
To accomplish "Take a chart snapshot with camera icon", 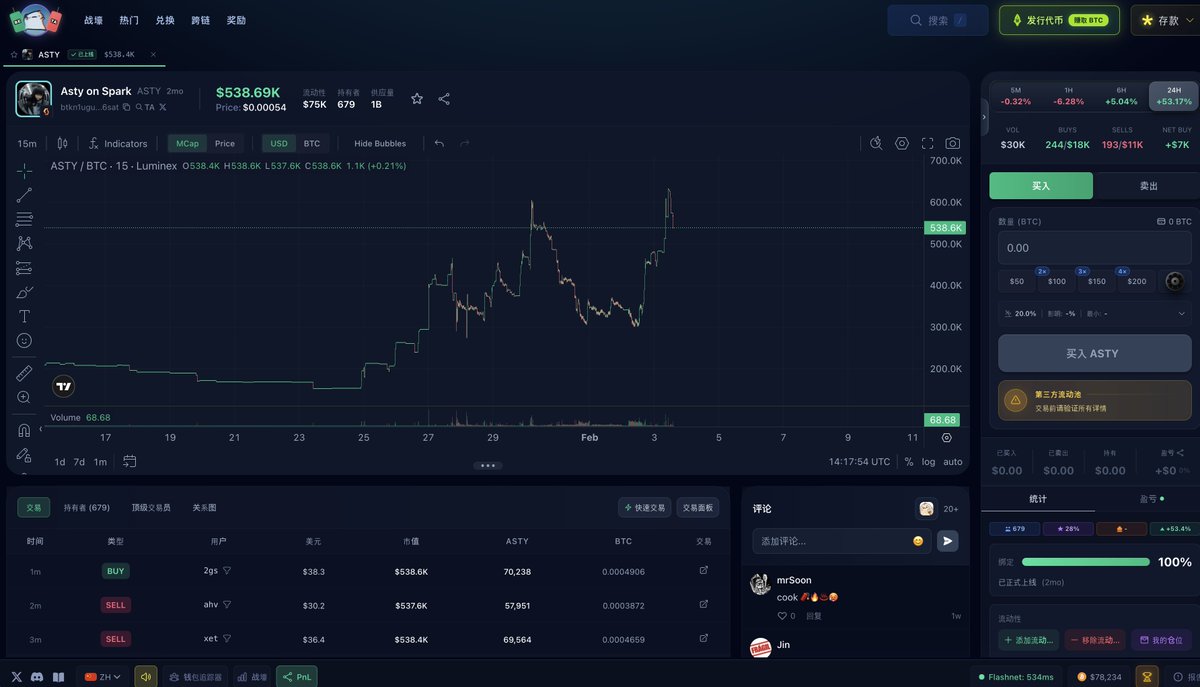I will click(x=953, y=143).
